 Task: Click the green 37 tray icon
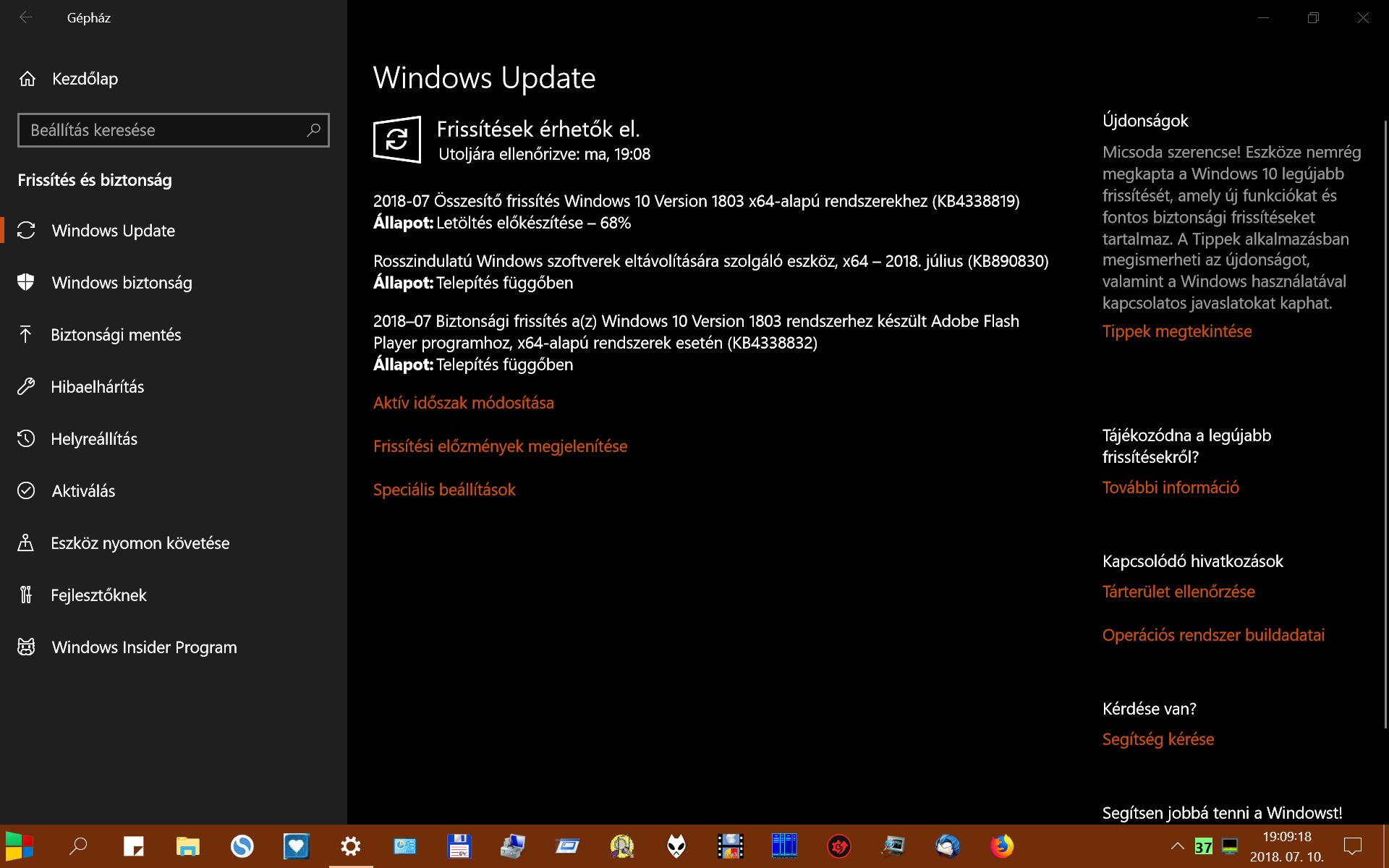(1204, 846)
